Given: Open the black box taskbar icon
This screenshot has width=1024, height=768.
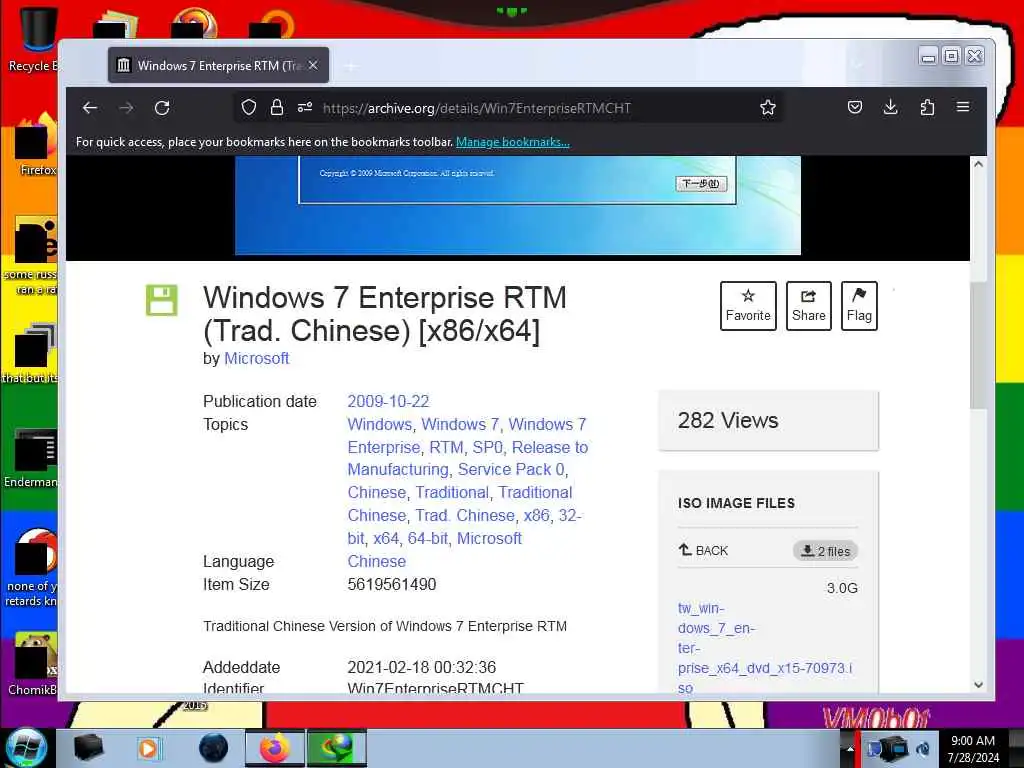Looking at the screenshot, I should pyautogui.click(x=88, y=748).
